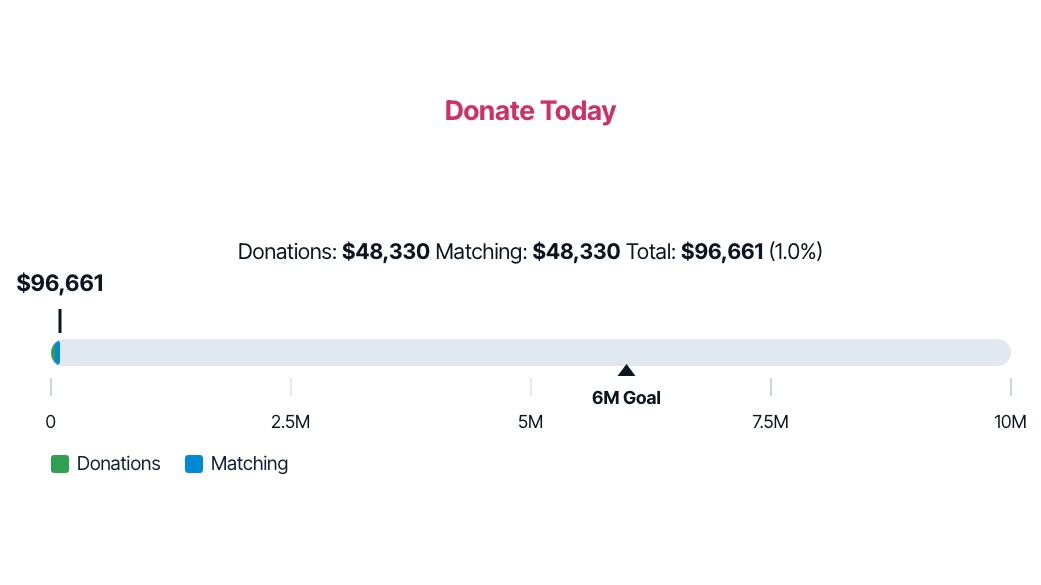Toggle the Matching legend label

click(x=249, y=464)
